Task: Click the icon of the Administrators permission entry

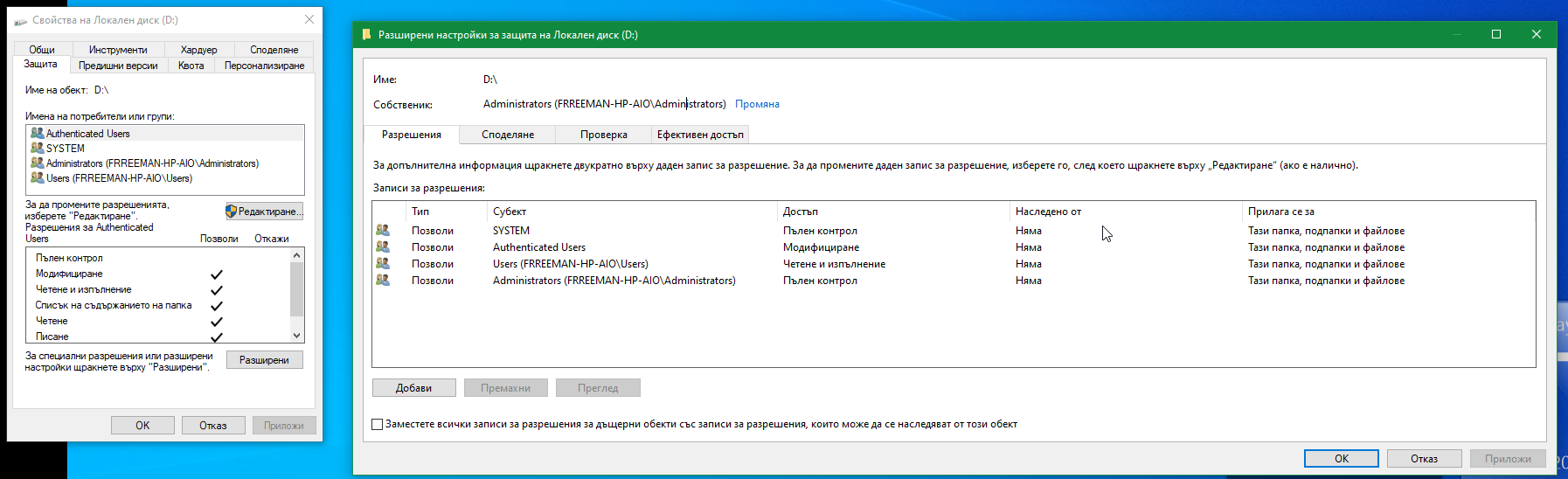Action: [383, 281]
